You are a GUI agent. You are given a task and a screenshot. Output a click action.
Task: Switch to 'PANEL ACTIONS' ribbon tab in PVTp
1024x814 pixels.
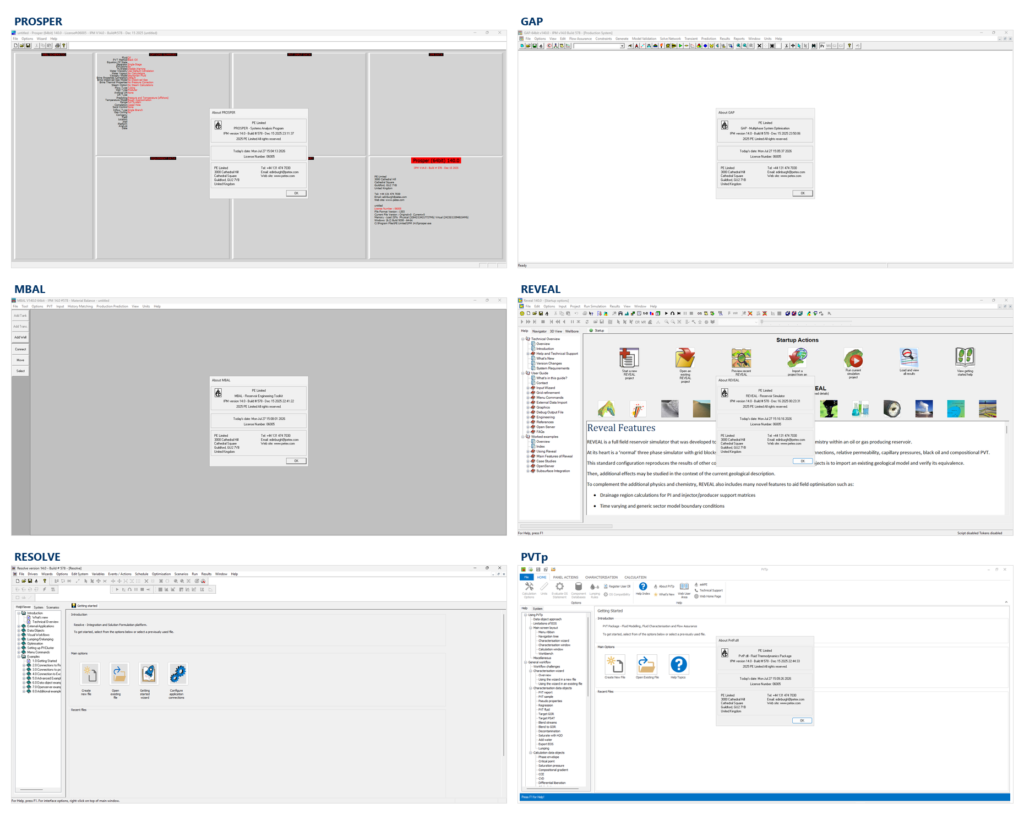(x=566, y=578)
